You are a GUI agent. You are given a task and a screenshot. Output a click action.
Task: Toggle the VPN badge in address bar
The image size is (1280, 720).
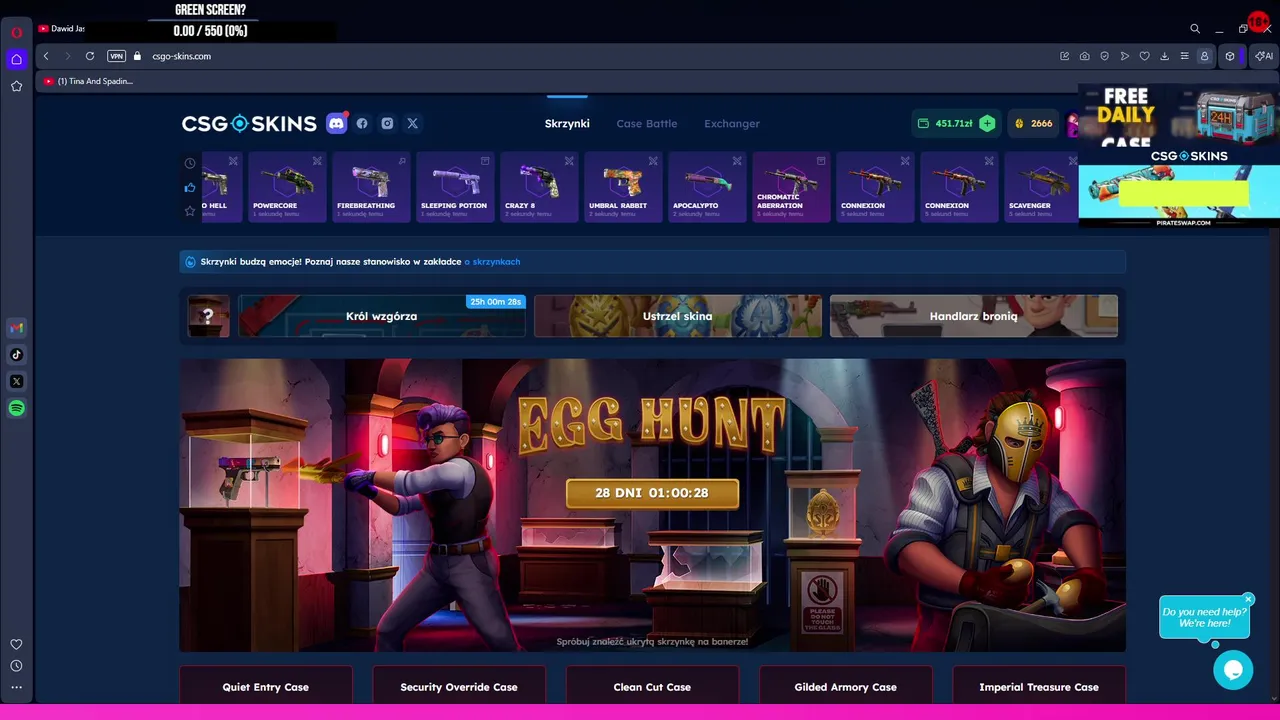[x=117, y=56]
